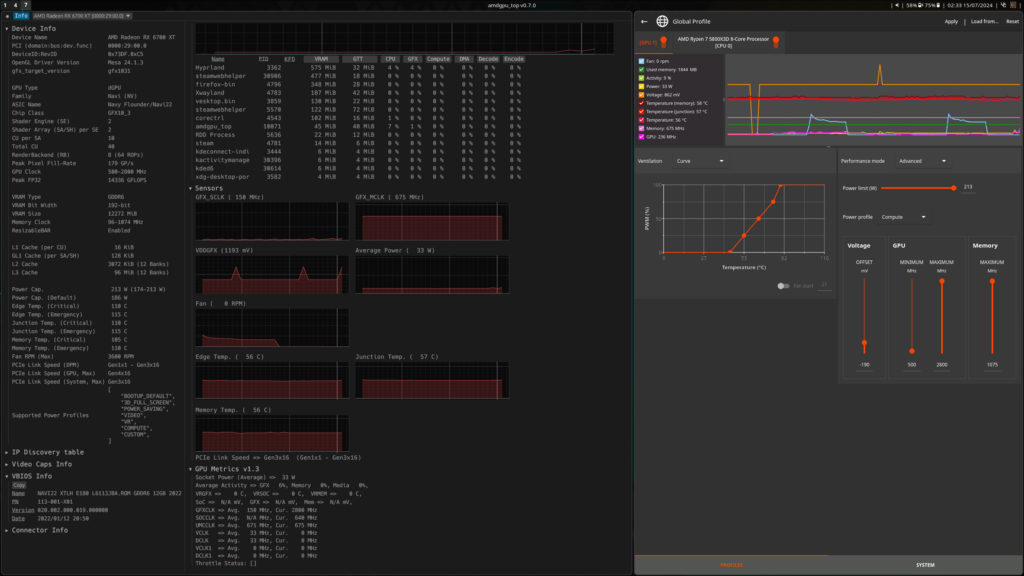Sort process list by VRAM column
The height and width of the screenshot is (576, 1024).
point(321,59)
